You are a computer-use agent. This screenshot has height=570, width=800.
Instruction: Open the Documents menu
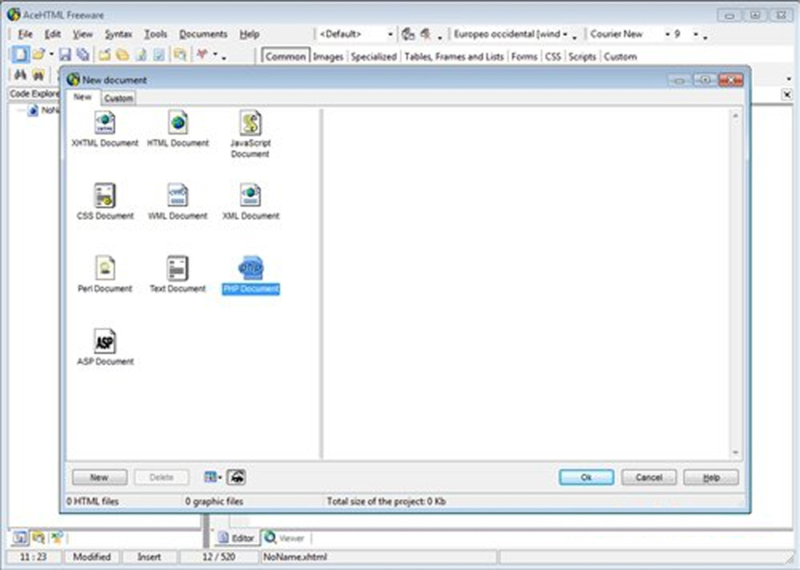pyautogui.click(x=203, y=34)
